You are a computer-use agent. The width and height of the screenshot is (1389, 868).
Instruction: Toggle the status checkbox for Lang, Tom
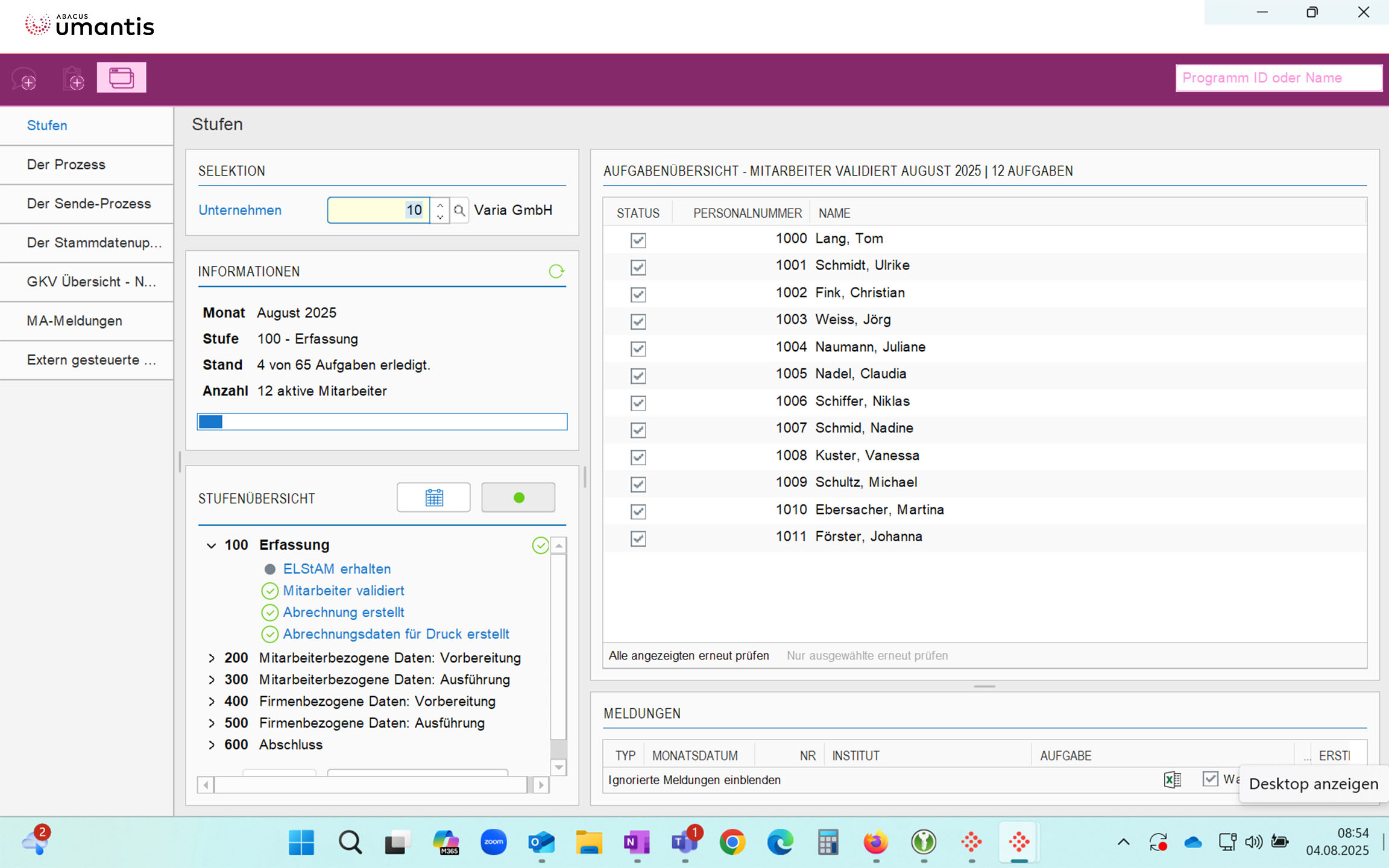[638, 240]
